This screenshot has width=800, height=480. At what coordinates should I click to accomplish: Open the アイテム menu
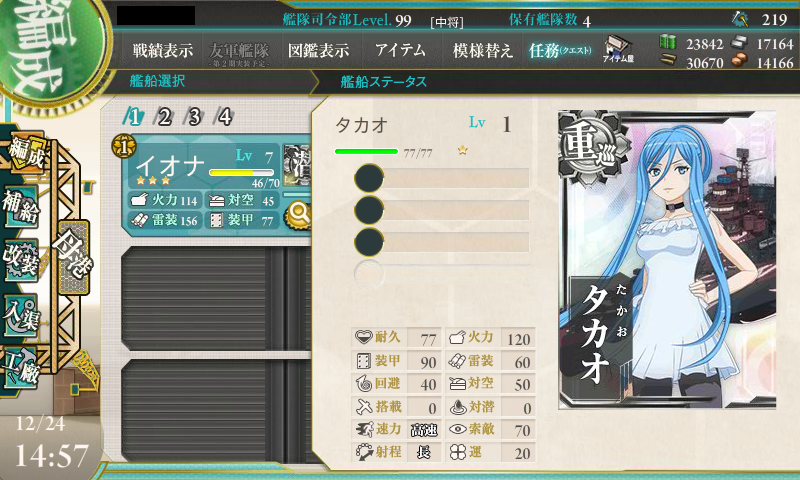[x=400, y=50]
